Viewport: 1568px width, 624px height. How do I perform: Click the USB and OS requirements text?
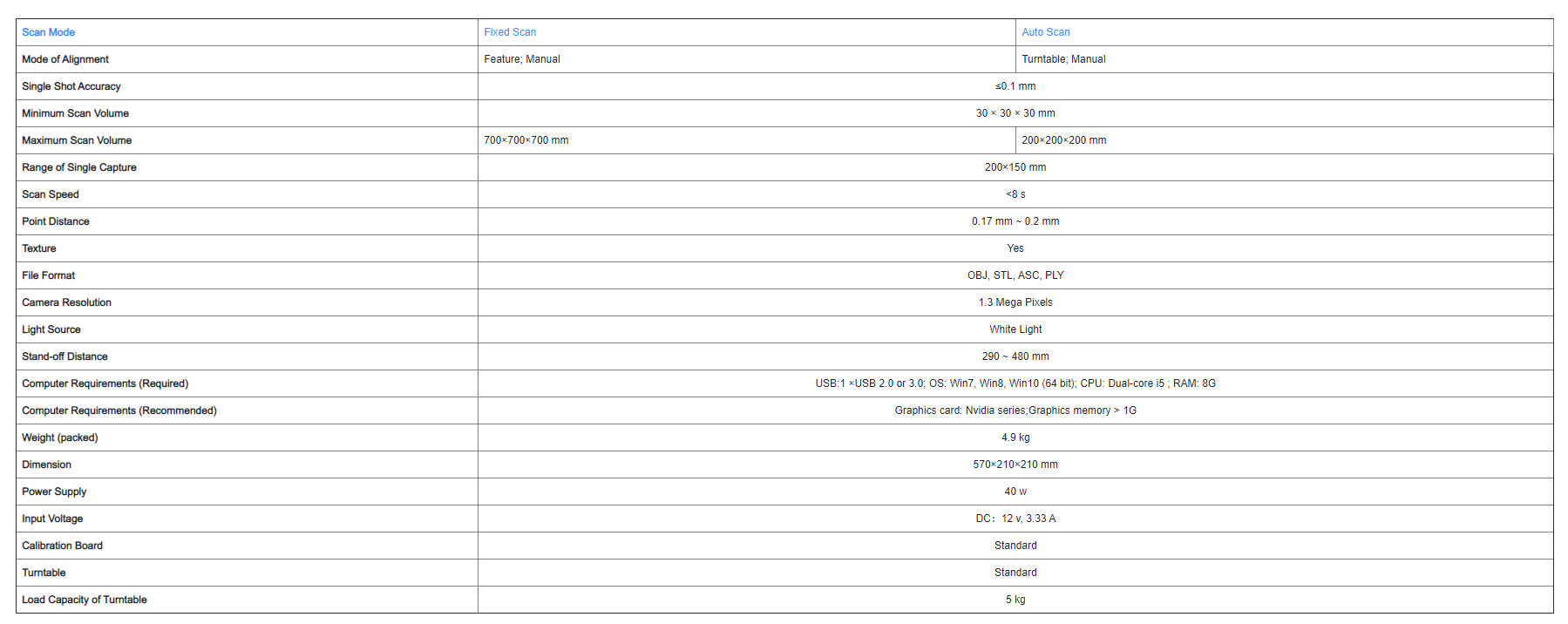click(x=1015, y=383)
